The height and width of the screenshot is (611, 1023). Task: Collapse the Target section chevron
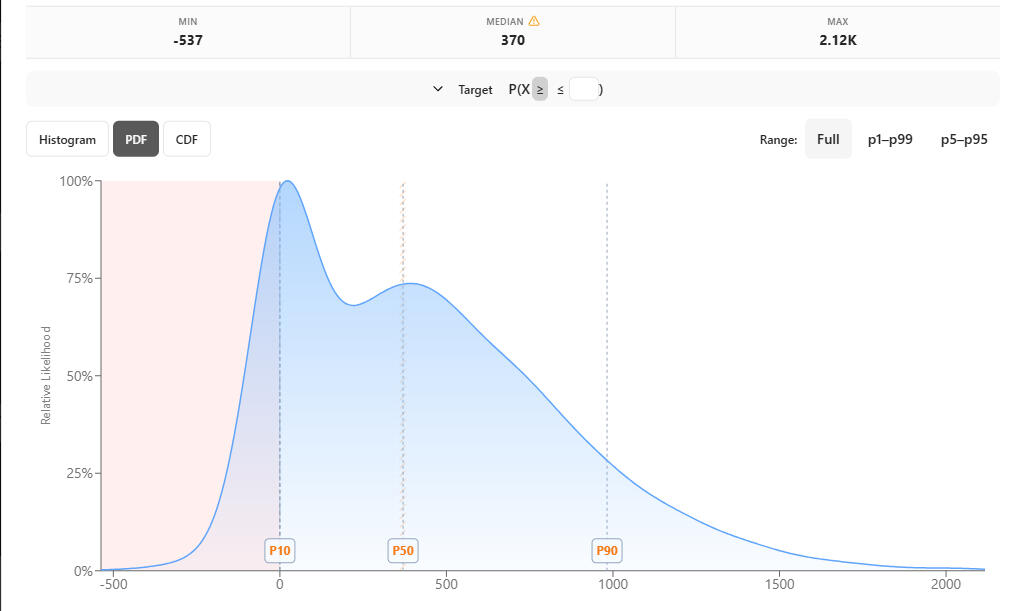[x=437, y=89]
